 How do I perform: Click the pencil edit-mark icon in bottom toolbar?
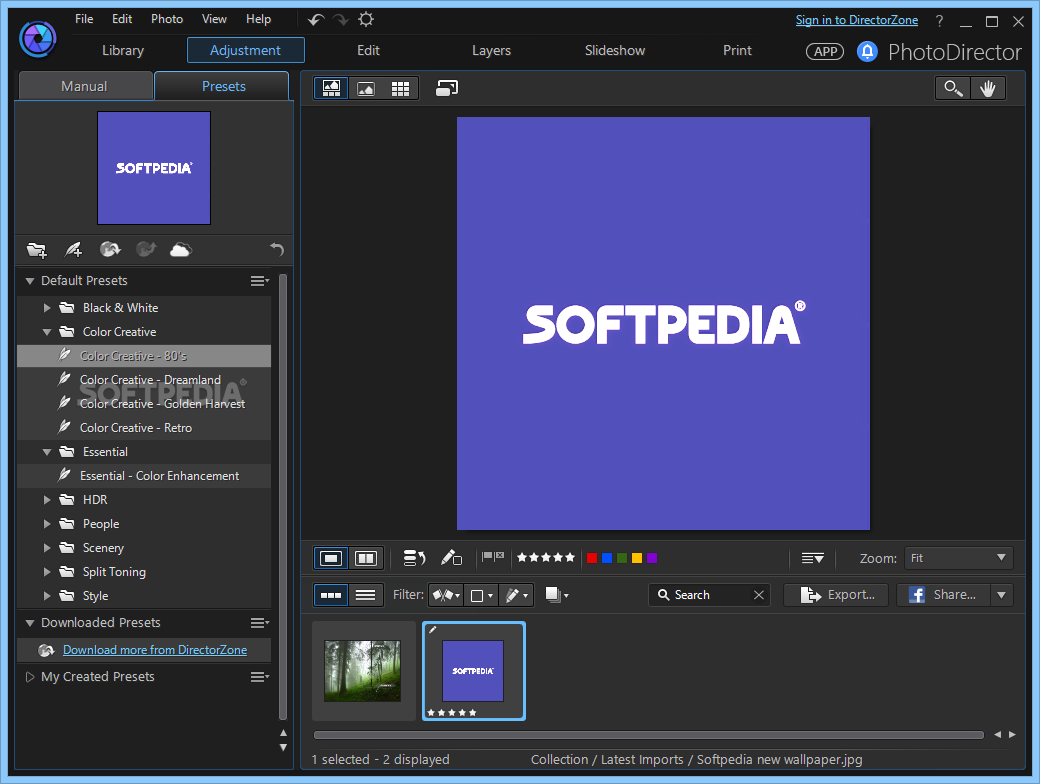451,558
